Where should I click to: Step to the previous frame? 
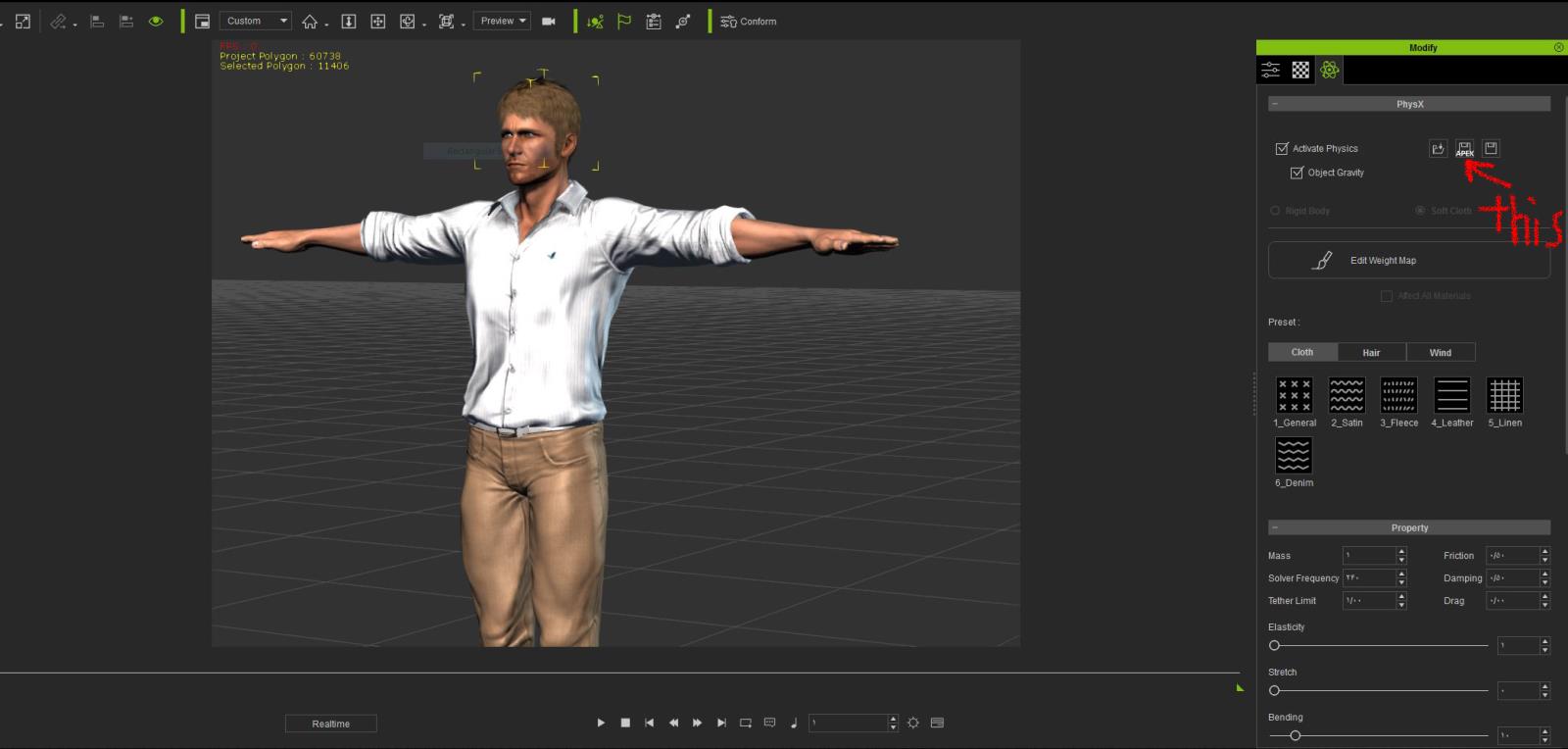(673, 723)
